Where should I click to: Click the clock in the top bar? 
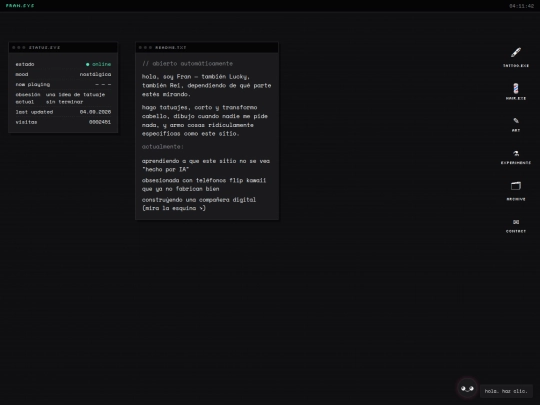(x=521, y=6)
